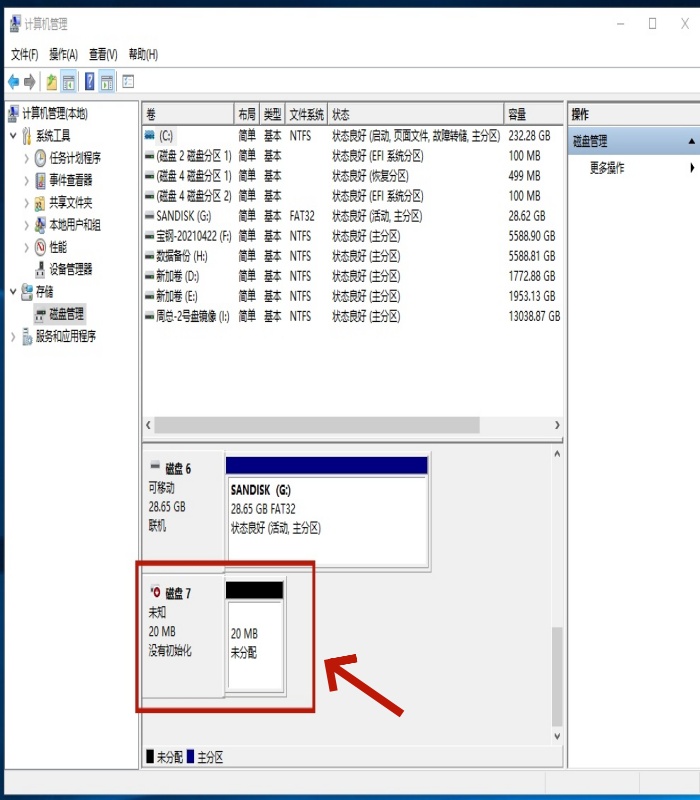The image size is (700, 800).
Task: Click the (C:) volume drive icon
Action: pyautogui.click(x=150, y=135)
